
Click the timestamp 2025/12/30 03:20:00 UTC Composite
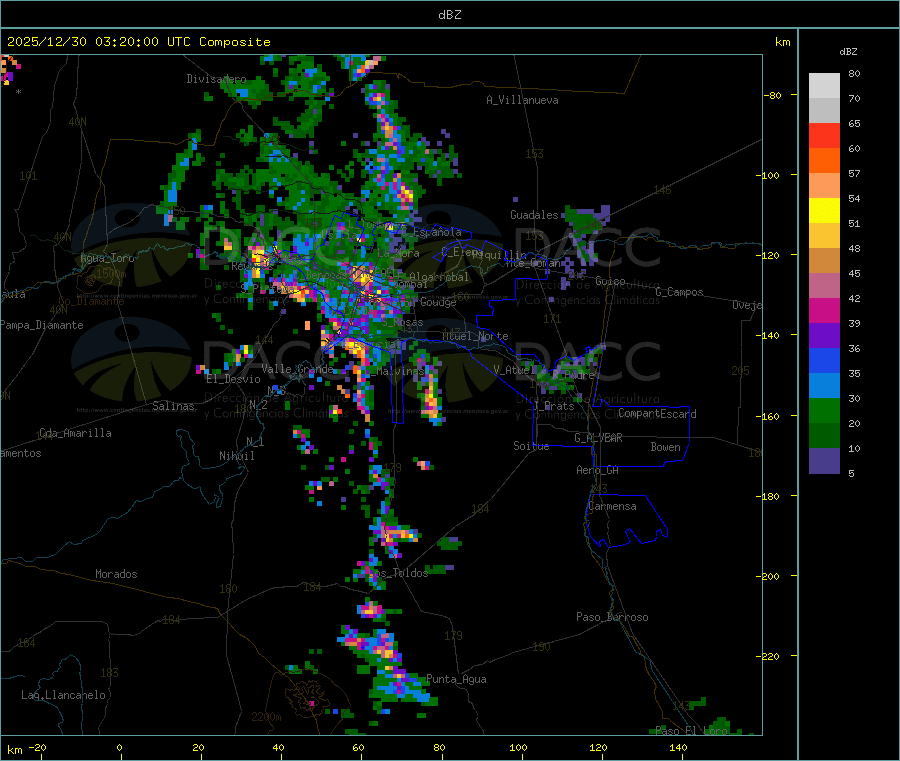[x=138, y=42]
